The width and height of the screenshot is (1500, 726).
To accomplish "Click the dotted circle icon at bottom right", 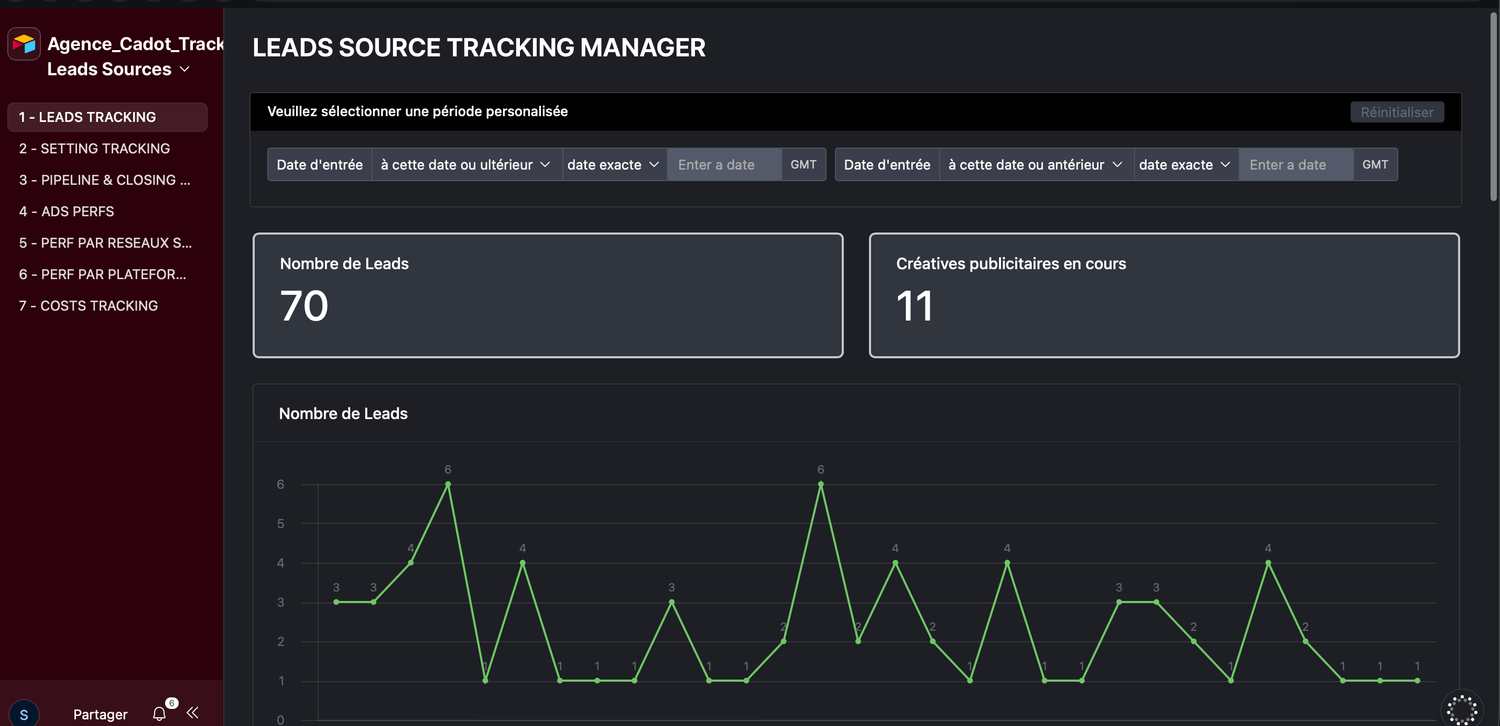I will [x=1461, y=708].
